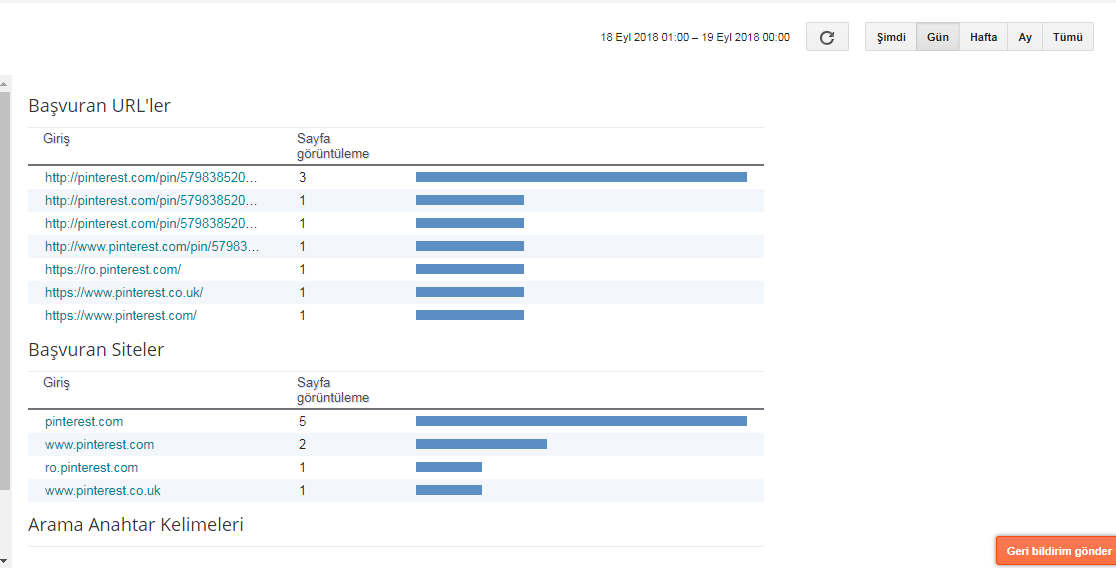Click the scrollbar down arrow
The image size is (1116, 568).
point(4,561)
